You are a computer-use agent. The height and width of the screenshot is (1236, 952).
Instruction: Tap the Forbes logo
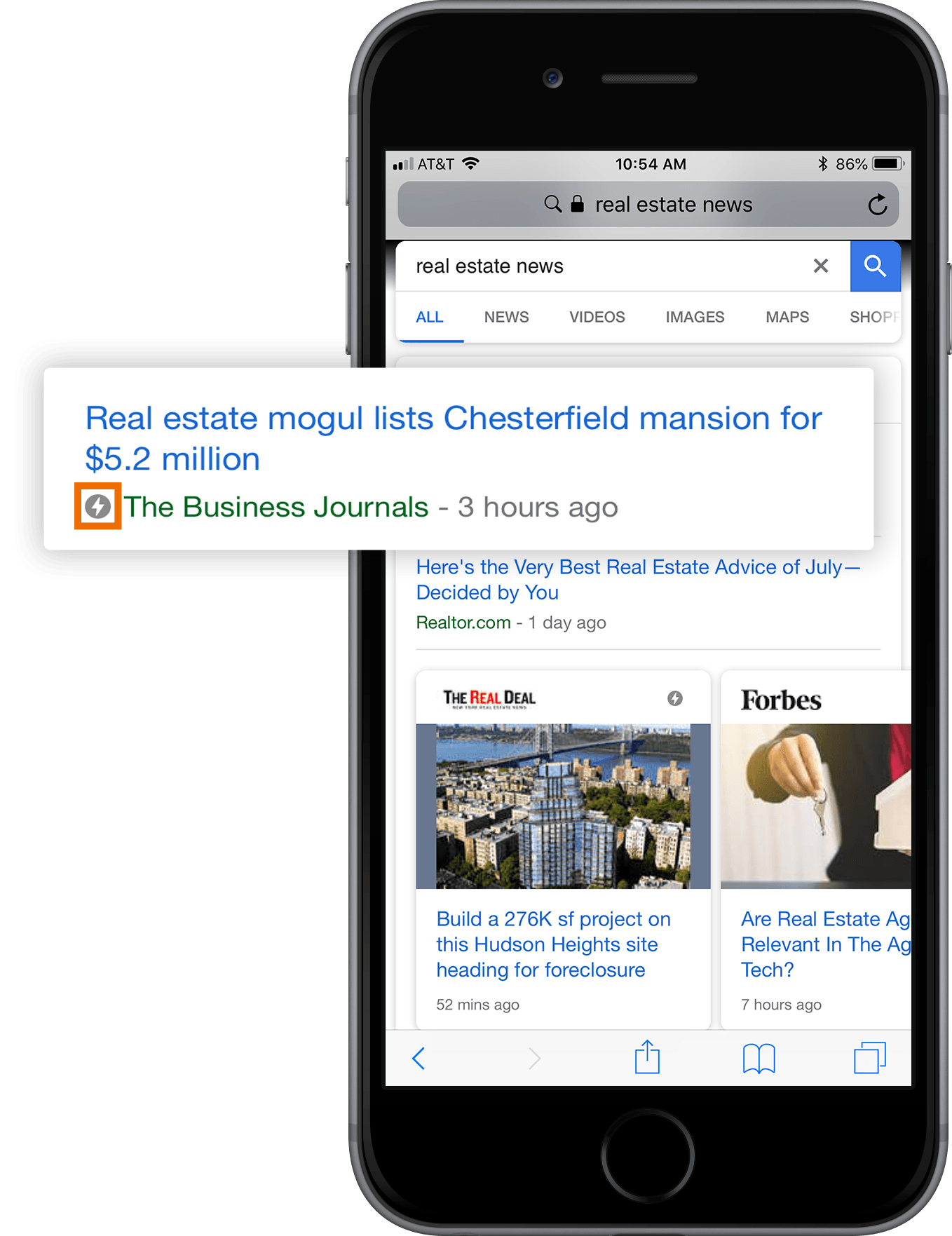(x=781, y=700)
